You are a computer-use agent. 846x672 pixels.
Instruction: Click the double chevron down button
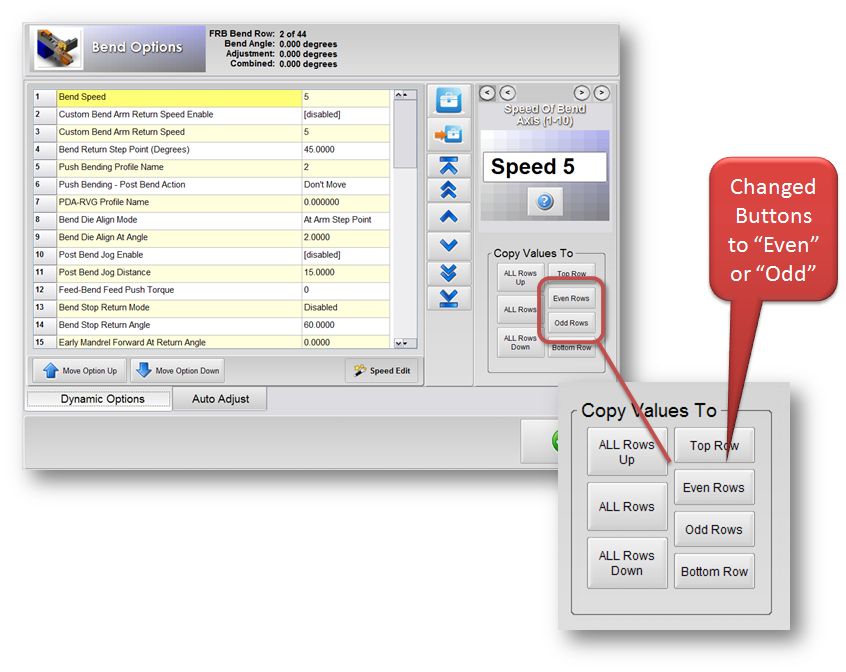click(x=449, y=272)
